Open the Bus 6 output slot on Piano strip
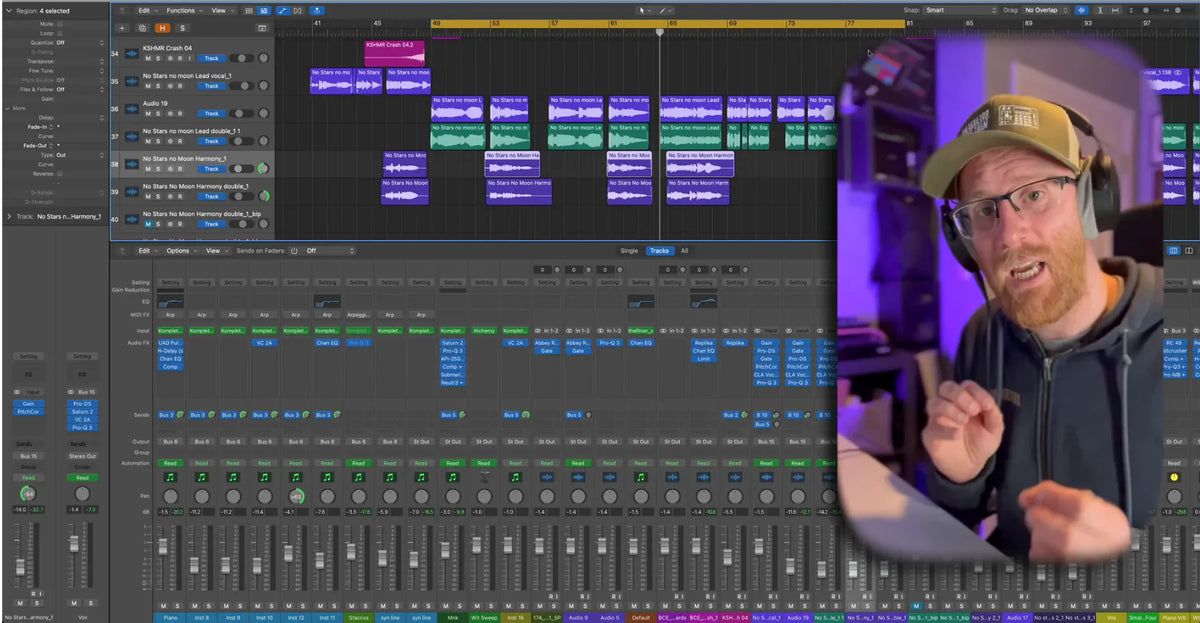Image resolution: width=1200 pixels, height=623 pixels. point(169,441)
